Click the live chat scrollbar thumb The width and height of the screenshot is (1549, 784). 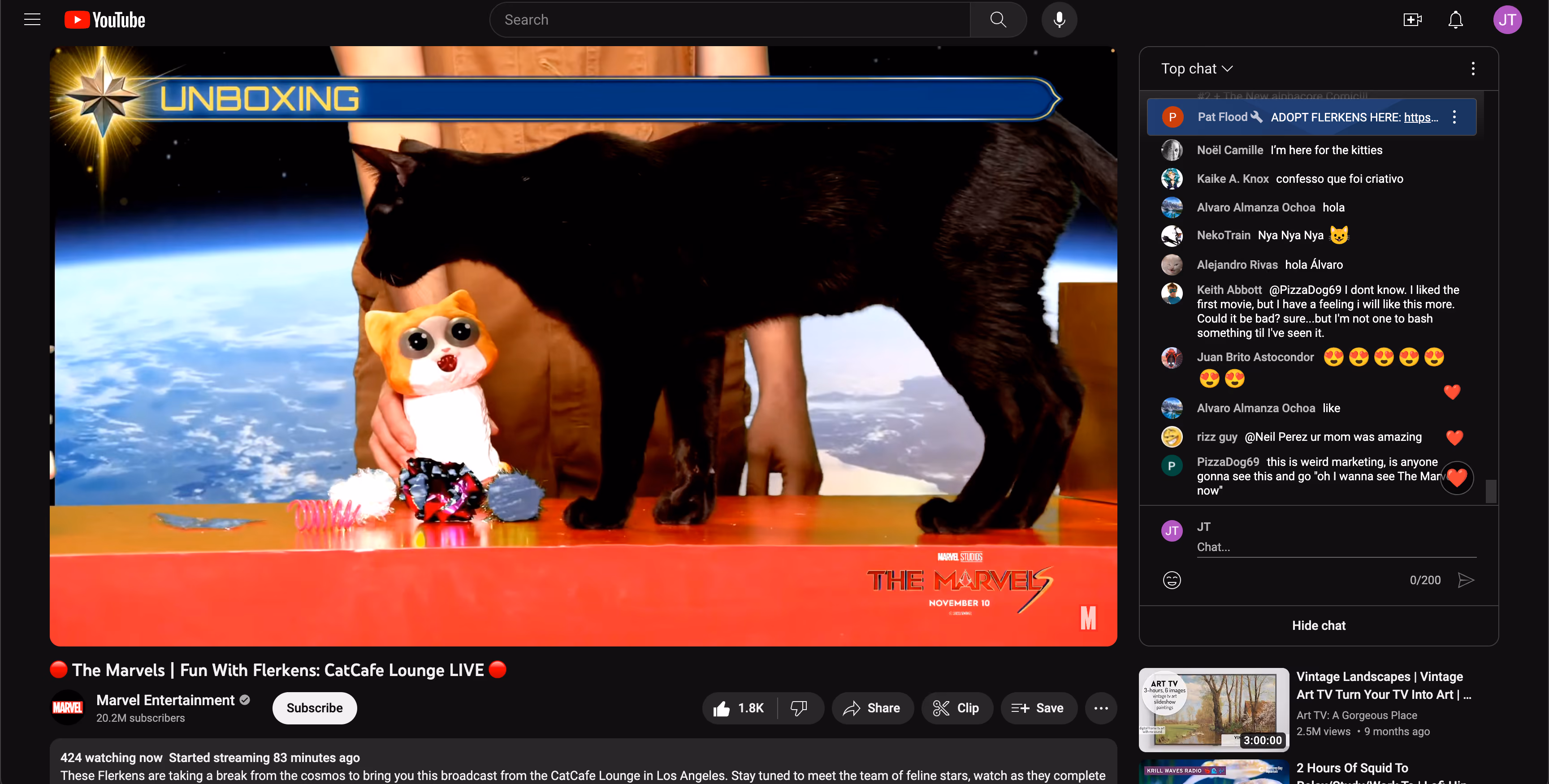pos(1491,491)
